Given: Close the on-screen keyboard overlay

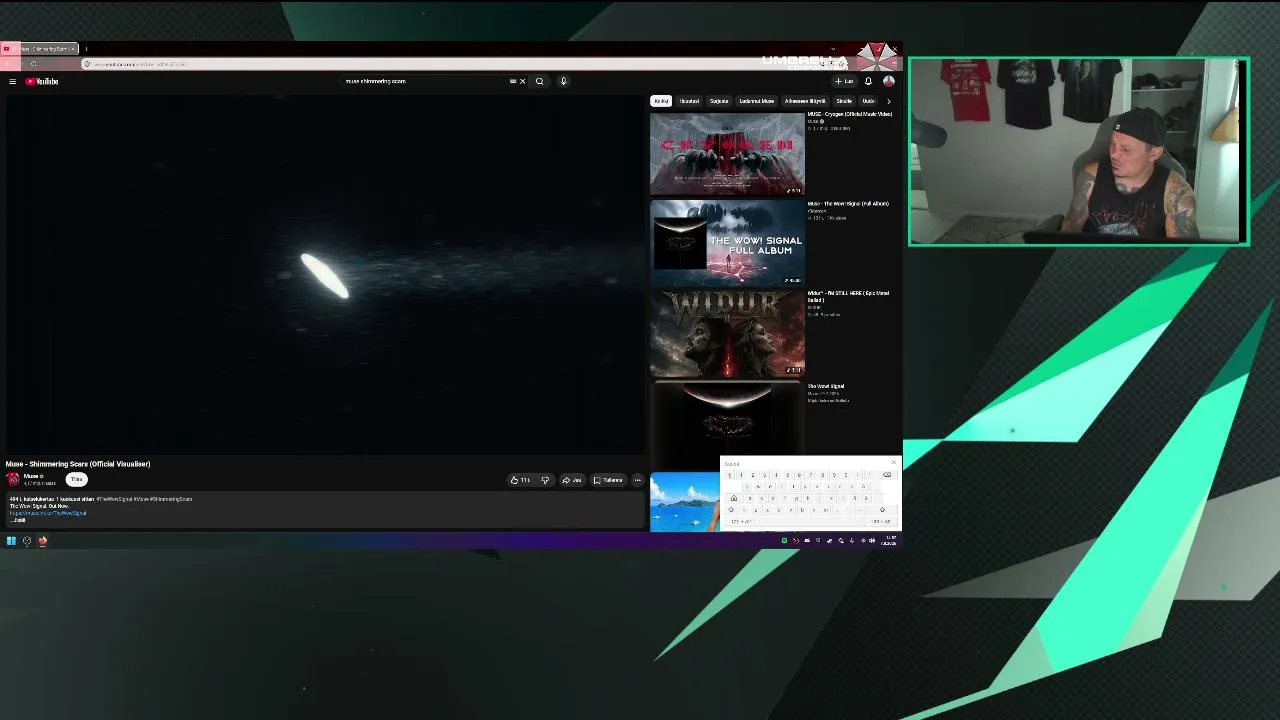Looking at the screenshot, I should (894, 462).
